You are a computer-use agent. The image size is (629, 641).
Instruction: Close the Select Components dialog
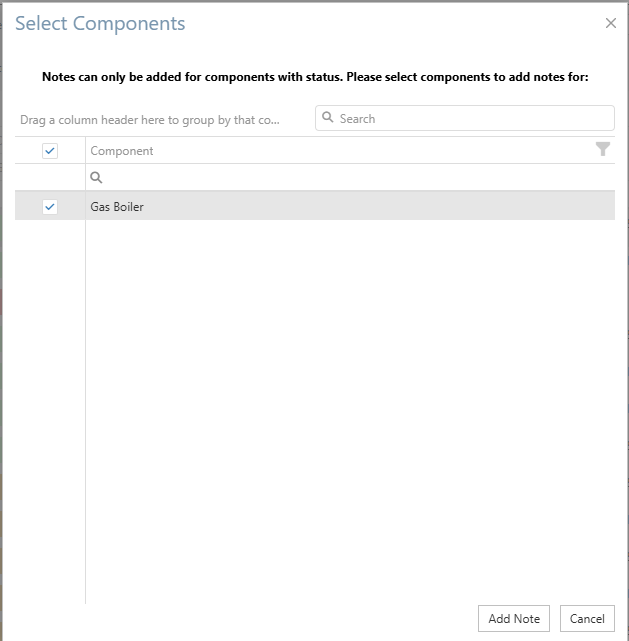pos(611,23)
